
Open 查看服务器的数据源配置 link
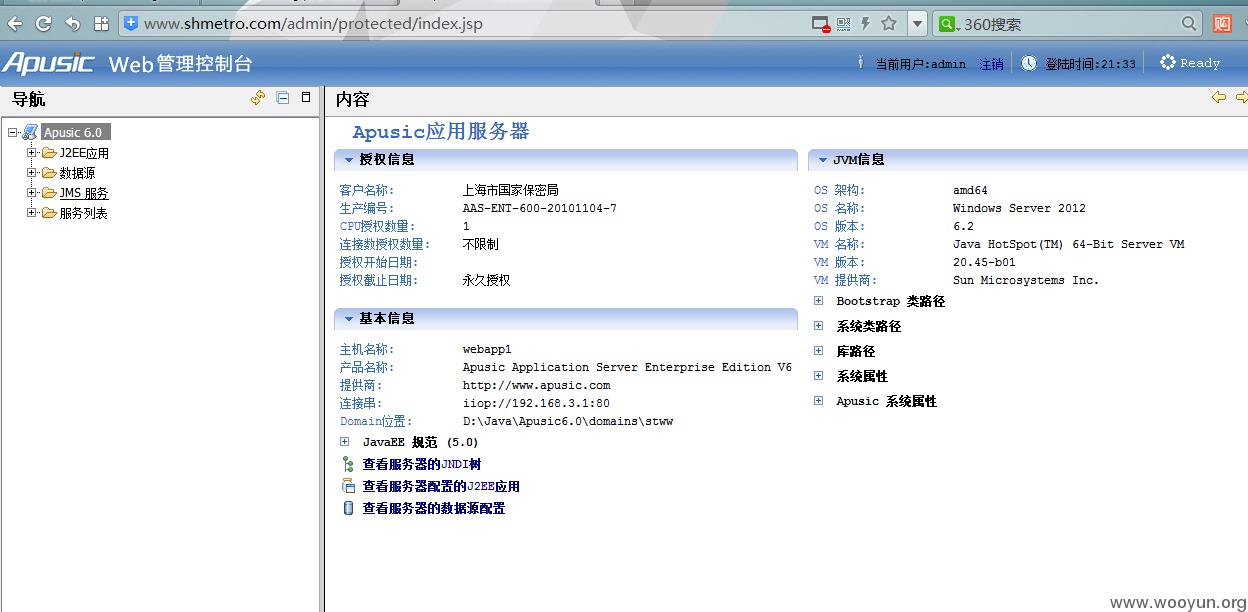tap(434, 508)
